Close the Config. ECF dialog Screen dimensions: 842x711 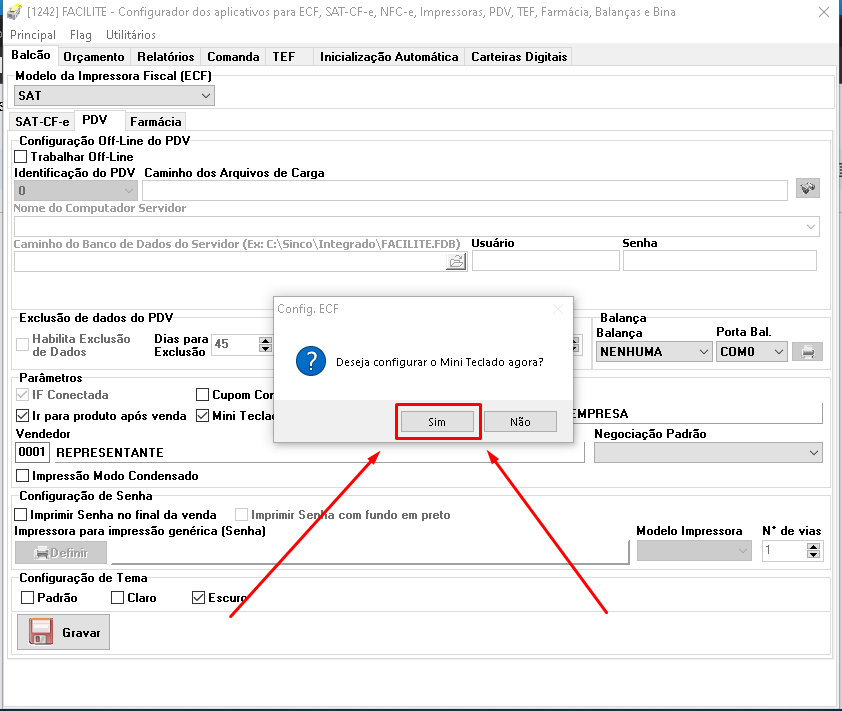[x=558, y=309]
